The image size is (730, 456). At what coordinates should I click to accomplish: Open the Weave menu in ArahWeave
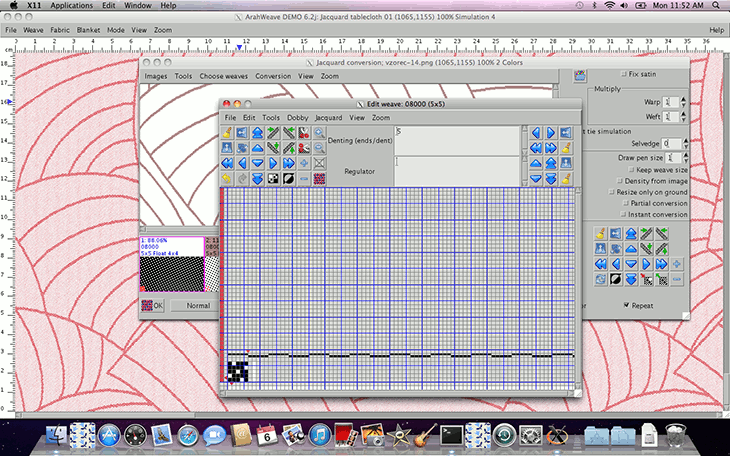[33, 30]
